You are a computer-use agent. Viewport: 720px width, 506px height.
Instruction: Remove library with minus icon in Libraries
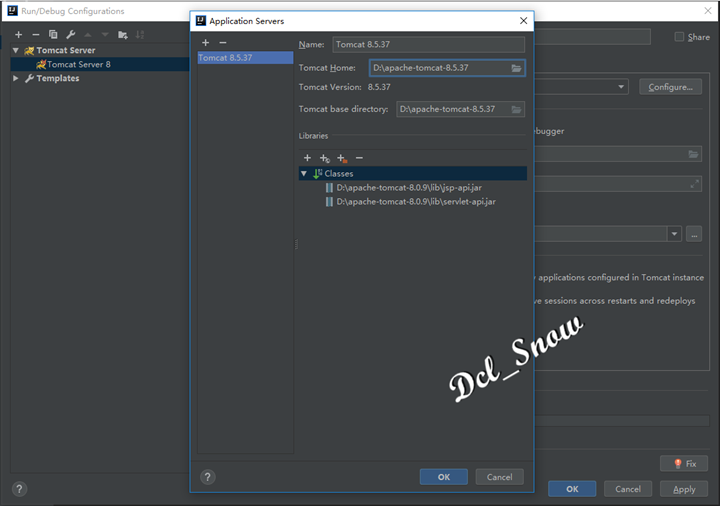[359, 158]
